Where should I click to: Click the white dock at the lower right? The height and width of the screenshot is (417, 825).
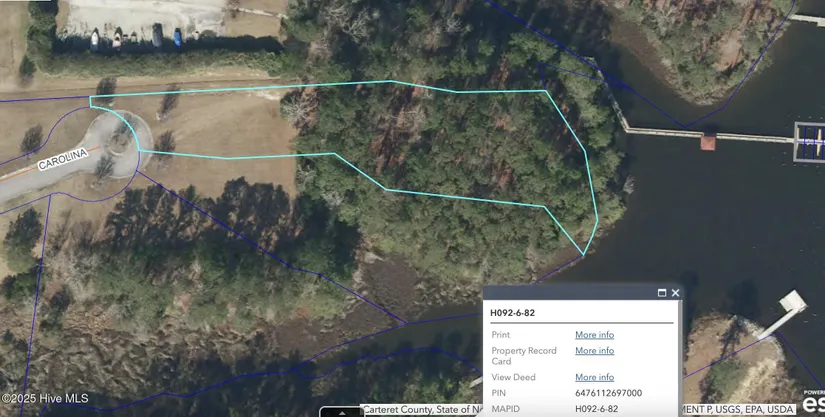(784, 313)
